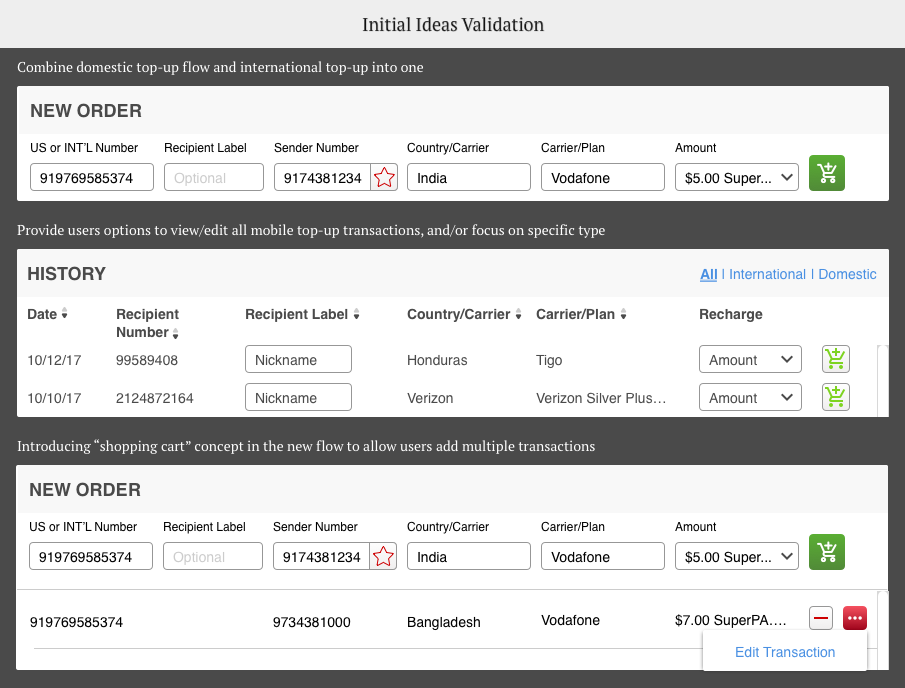Screen dimensions: 905x688
Task: Expand Amount dropdown for Verizon row
Action: click(x=750, y=398)
